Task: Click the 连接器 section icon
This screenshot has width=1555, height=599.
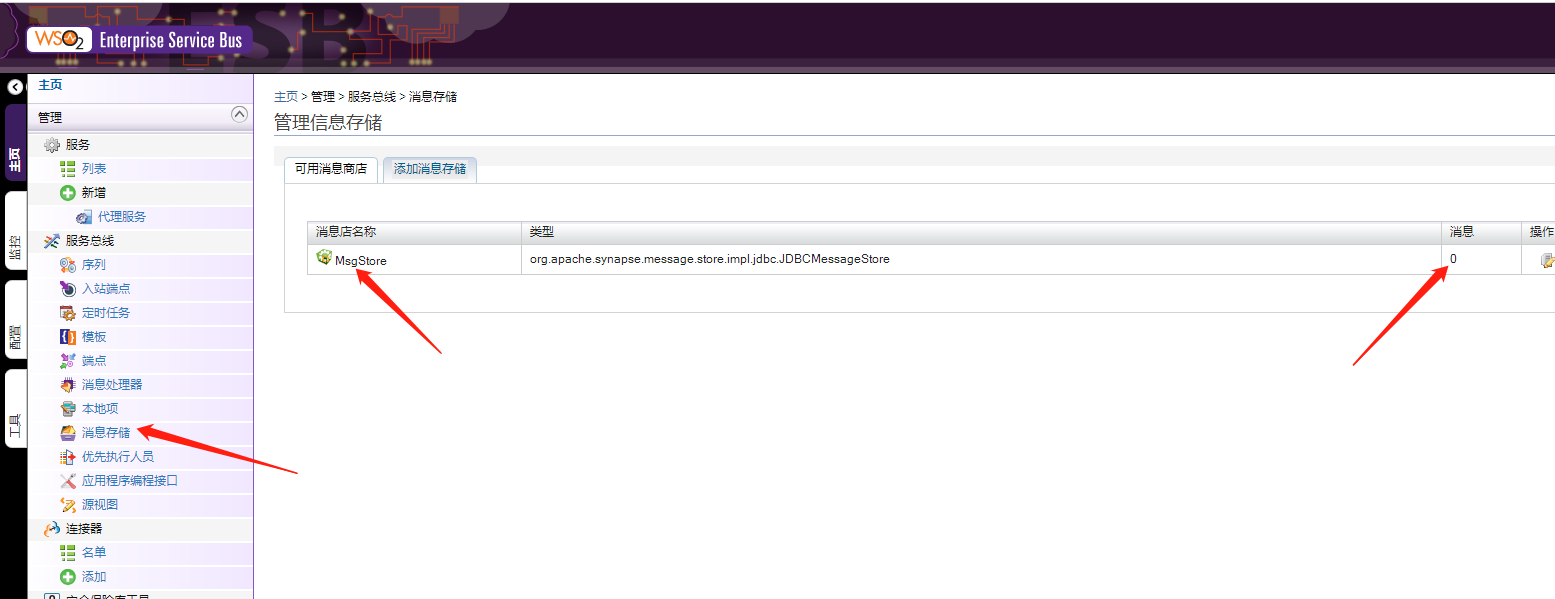Action: pos(52,529)
